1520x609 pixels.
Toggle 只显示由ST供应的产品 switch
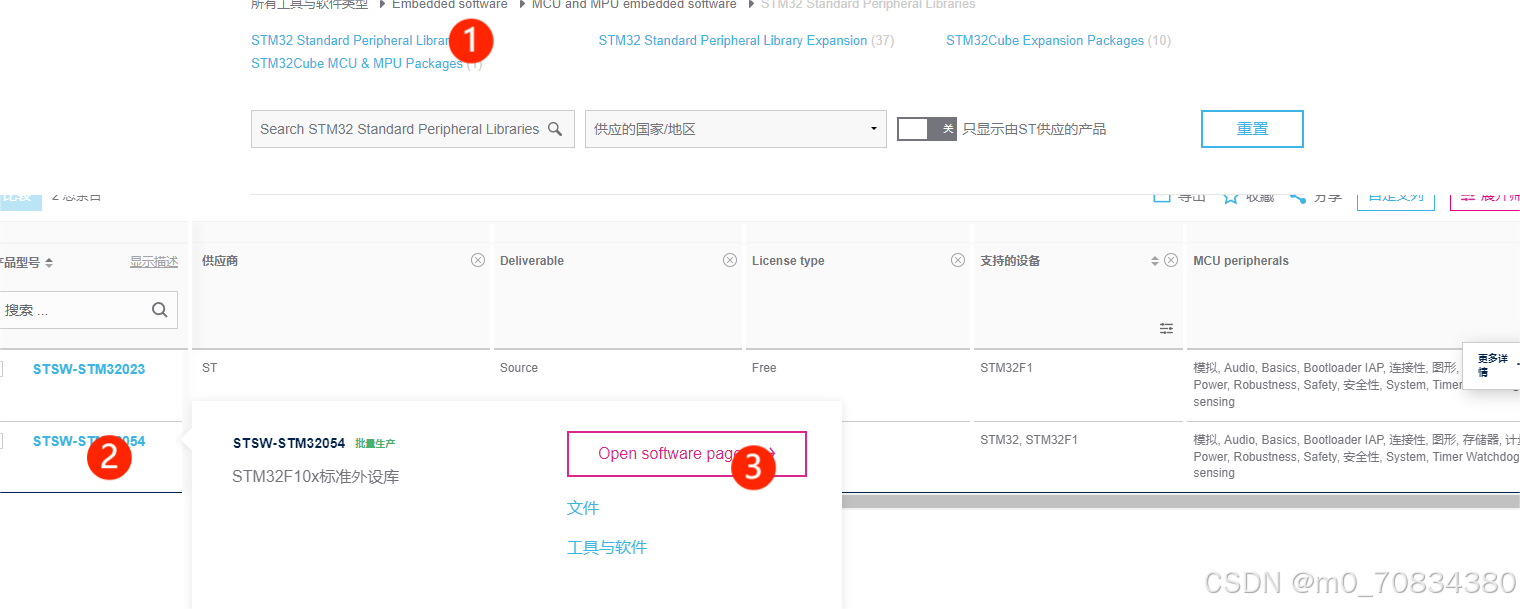pos(927,129)
